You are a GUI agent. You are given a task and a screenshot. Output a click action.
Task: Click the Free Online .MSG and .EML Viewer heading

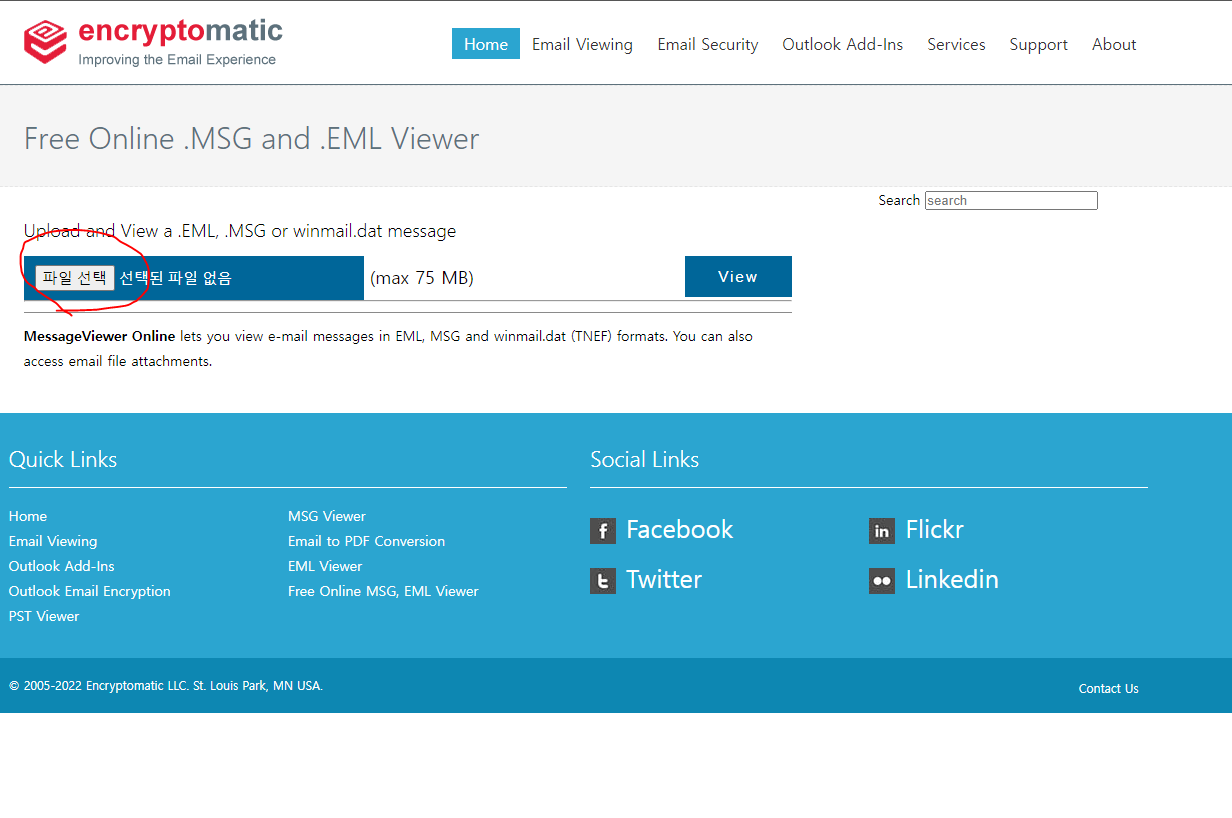252,139
